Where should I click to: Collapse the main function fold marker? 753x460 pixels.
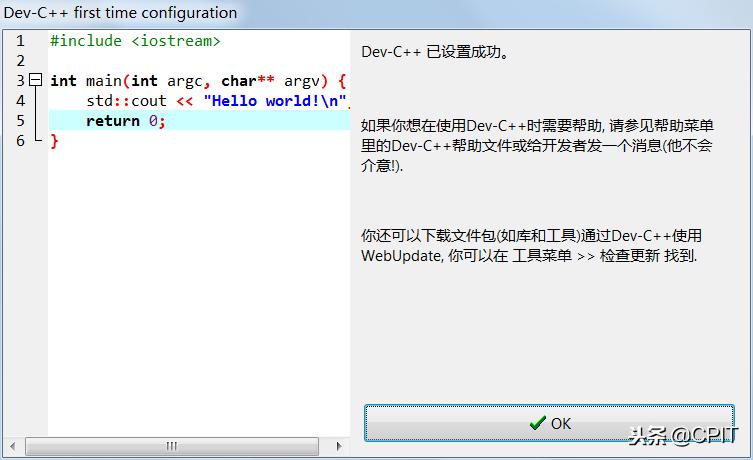[36, 80]
